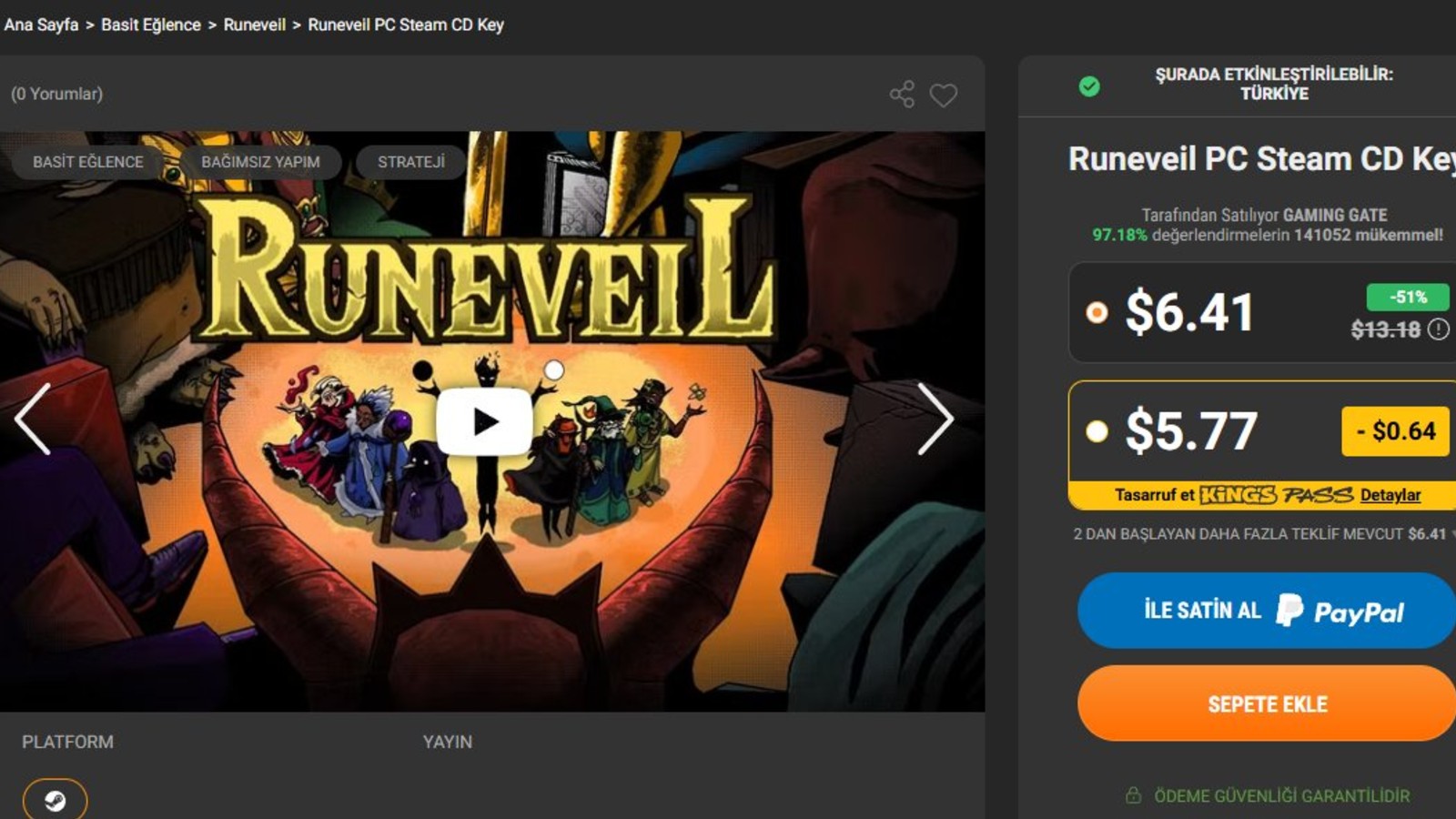Expand more offers starting from $6.41
Viewport: 1456px width, 819px height.
coord(1264,534)
